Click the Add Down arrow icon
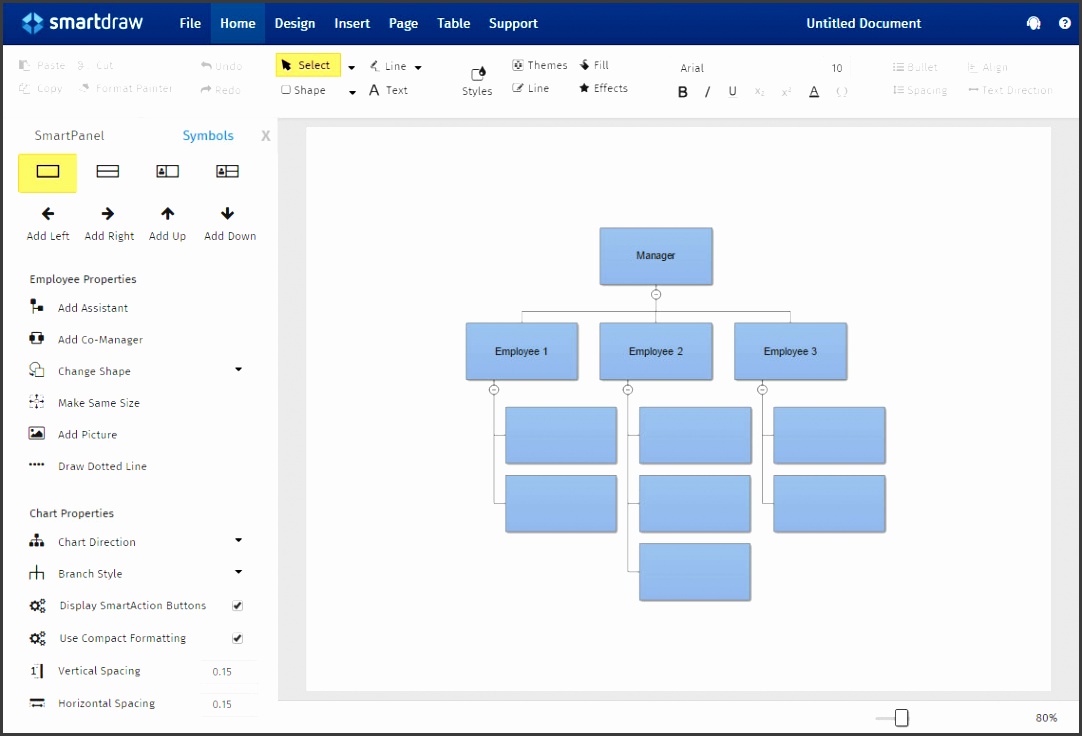The image size is (1082, 736). [228, 213]
